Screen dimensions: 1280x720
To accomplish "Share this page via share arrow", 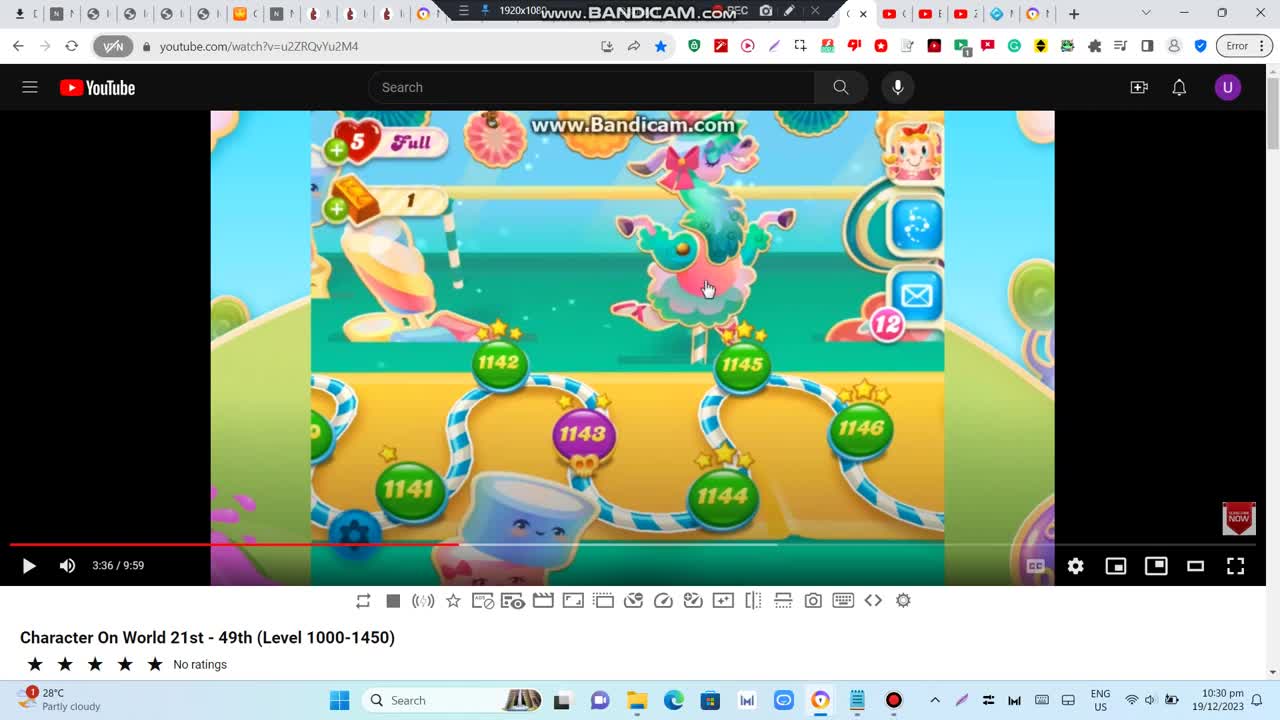I will click(633, 46).
